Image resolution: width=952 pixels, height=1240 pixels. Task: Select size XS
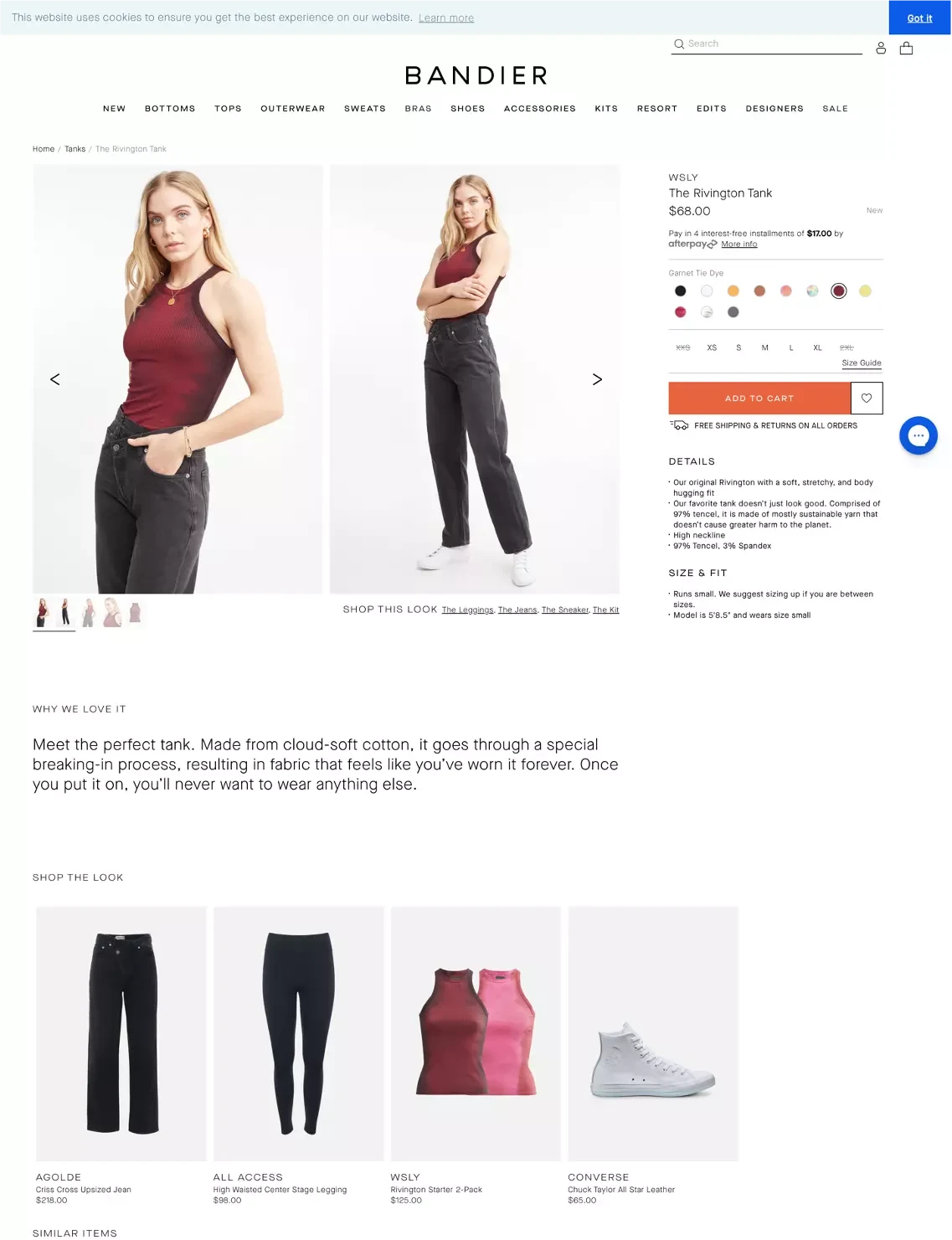pos(712,347)
